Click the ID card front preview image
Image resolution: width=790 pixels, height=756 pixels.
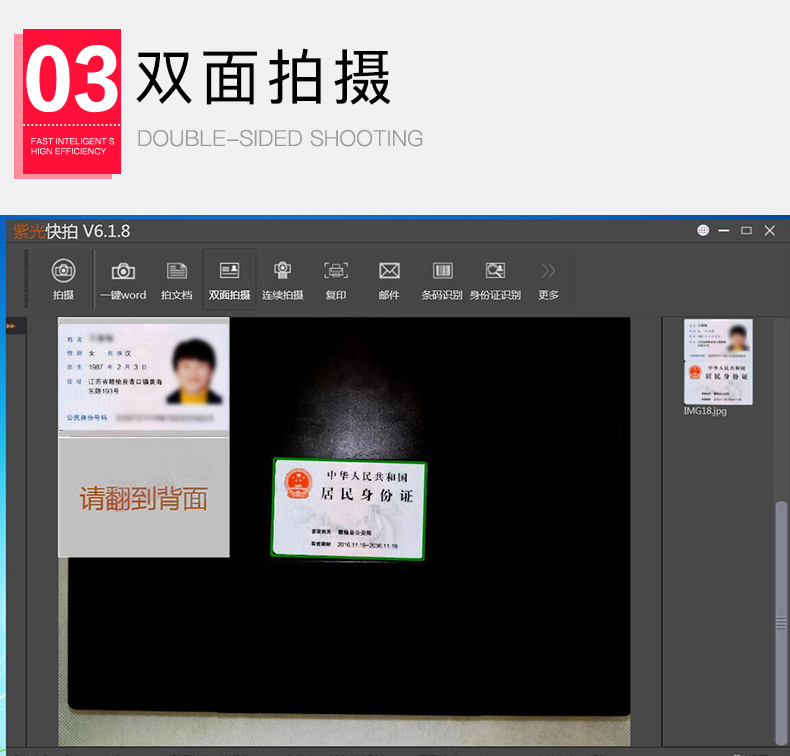pyautogui.click(x=144, y=377)
